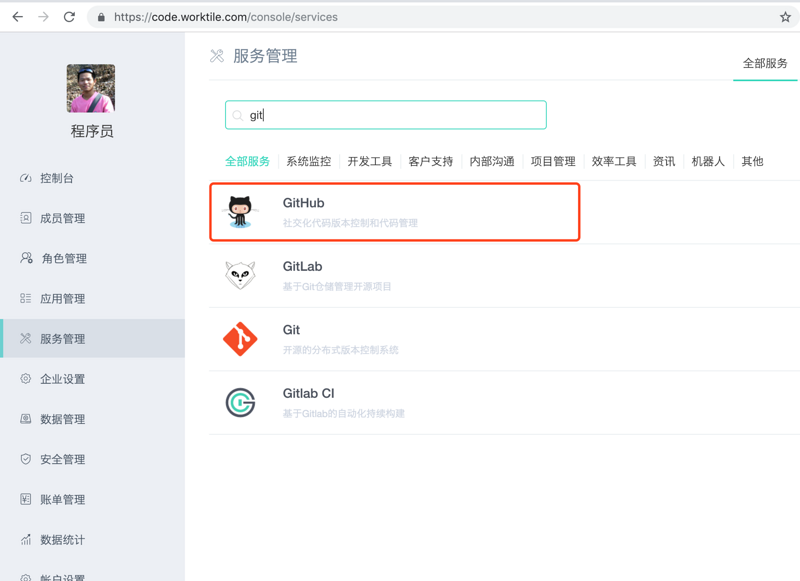This screenshot has height=581, width=800.
Task: Open 账单管理 in the sidebar
Action: 63,499
